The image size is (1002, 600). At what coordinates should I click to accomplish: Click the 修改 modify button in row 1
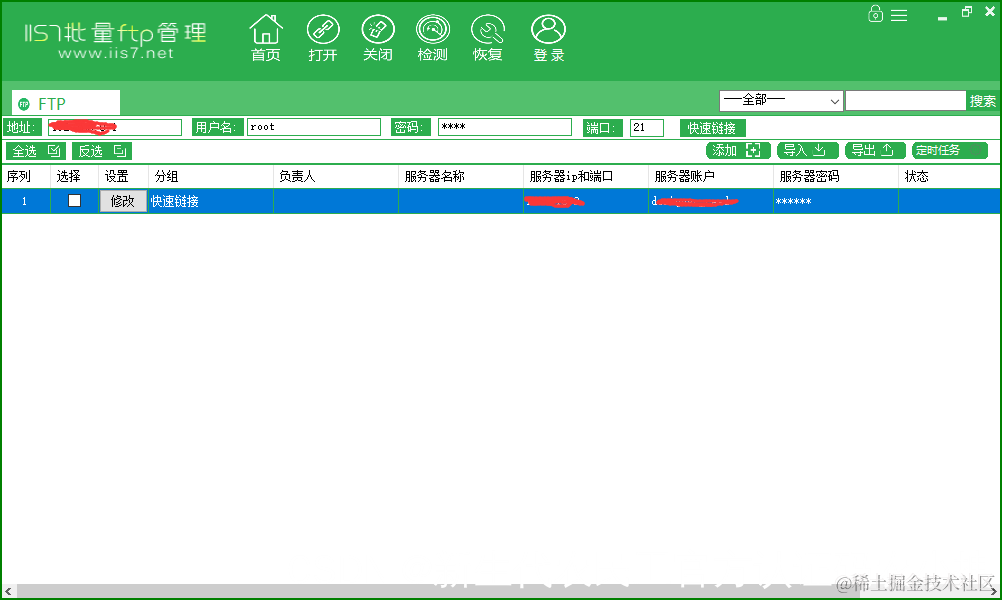pyautogui.click(x=123, y=201)
